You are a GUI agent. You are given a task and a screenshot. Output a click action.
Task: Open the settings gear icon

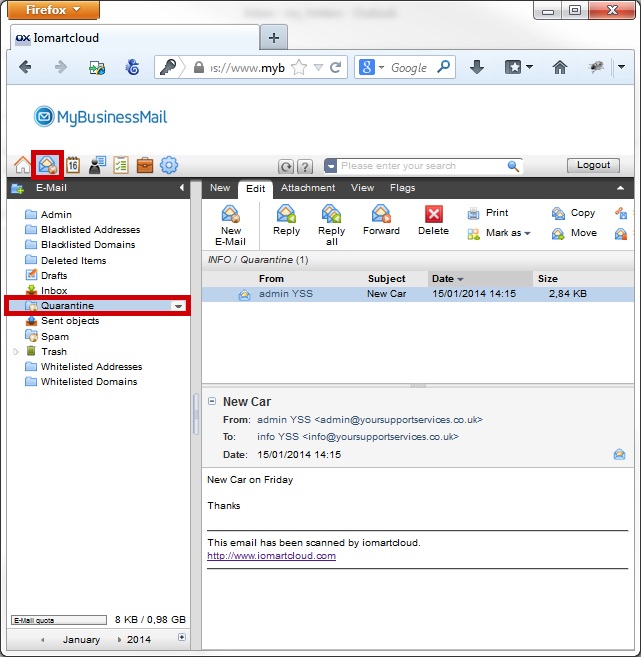pos(169,166)
